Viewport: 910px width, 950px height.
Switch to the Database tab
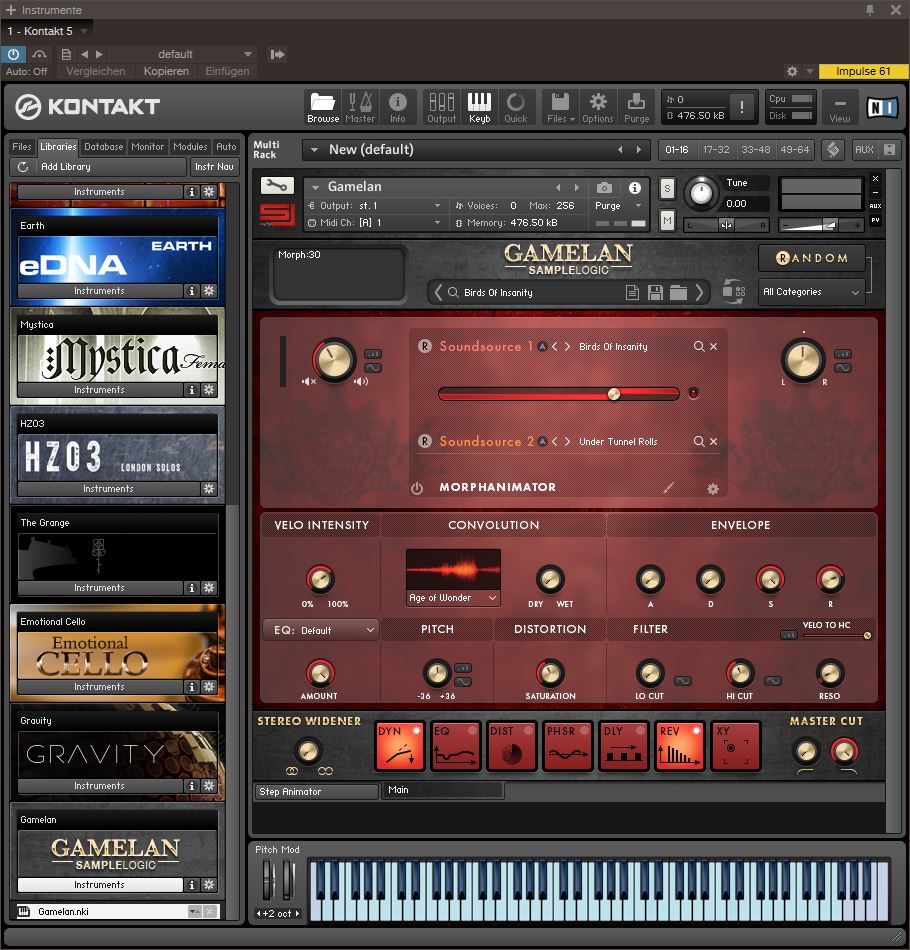[104, 147]
